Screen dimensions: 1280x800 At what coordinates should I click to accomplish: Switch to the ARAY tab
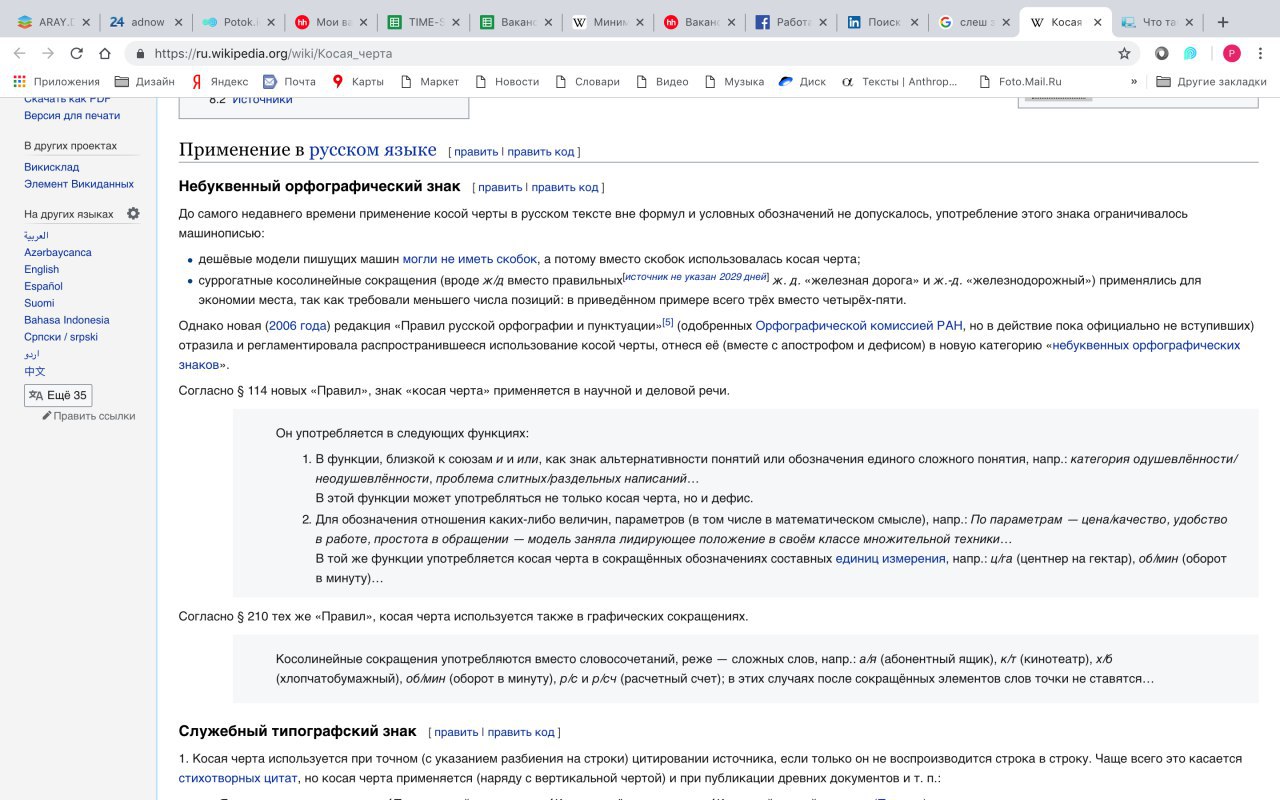point(54,22)
